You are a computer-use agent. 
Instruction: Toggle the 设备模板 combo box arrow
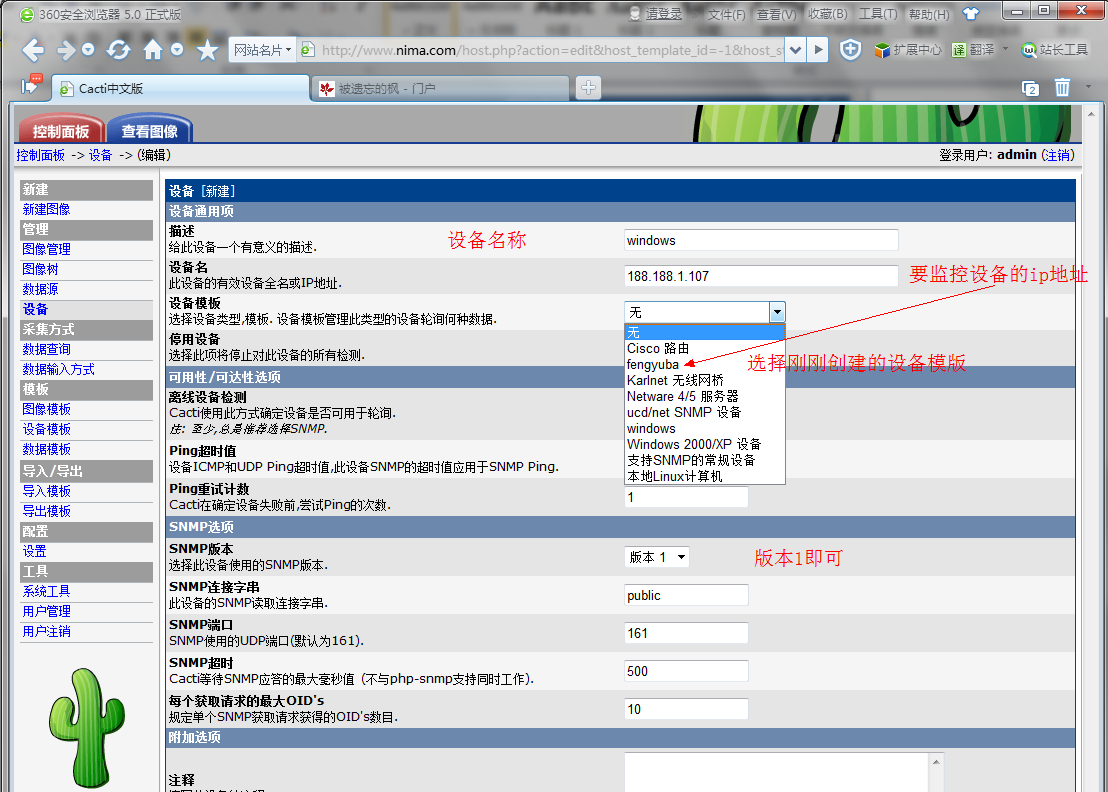[777, 312]
